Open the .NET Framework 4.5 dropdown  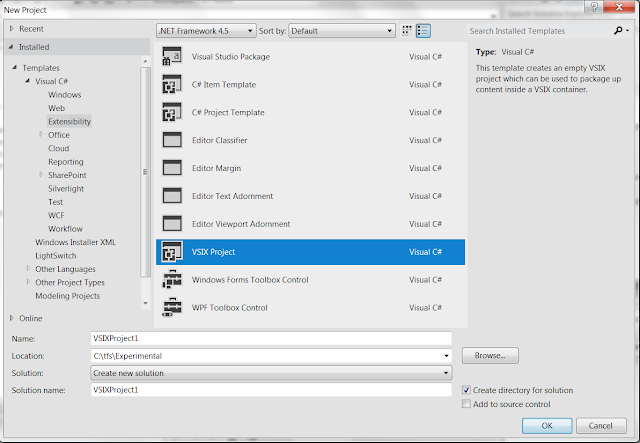coord(206,31)
